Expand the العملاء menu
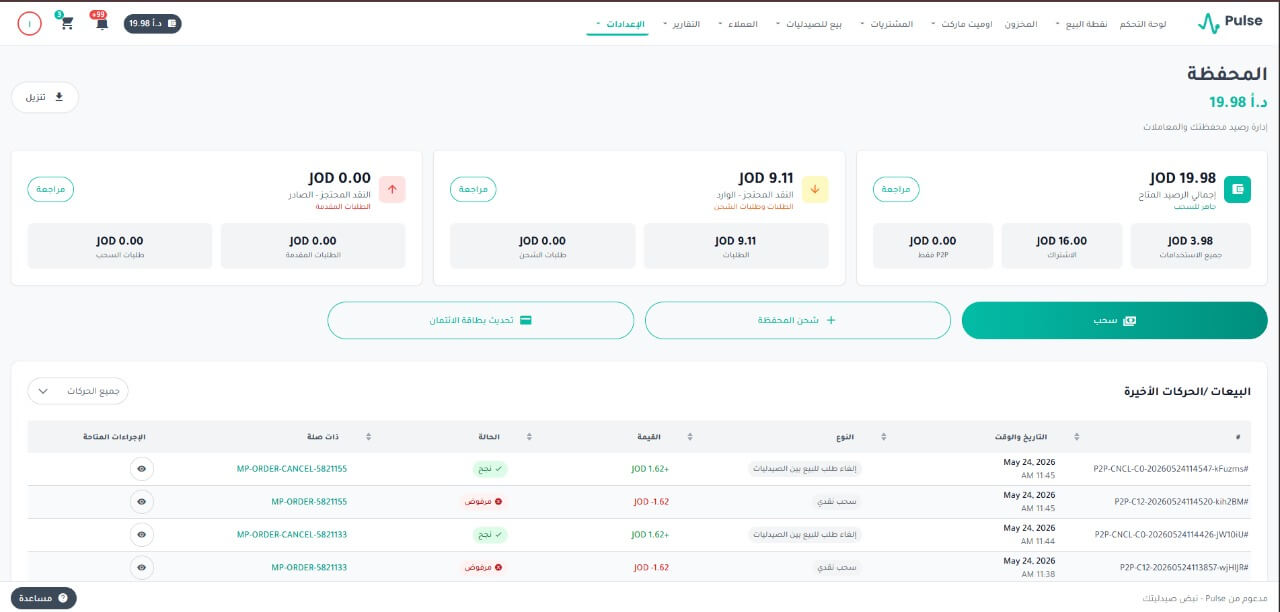 739,23
